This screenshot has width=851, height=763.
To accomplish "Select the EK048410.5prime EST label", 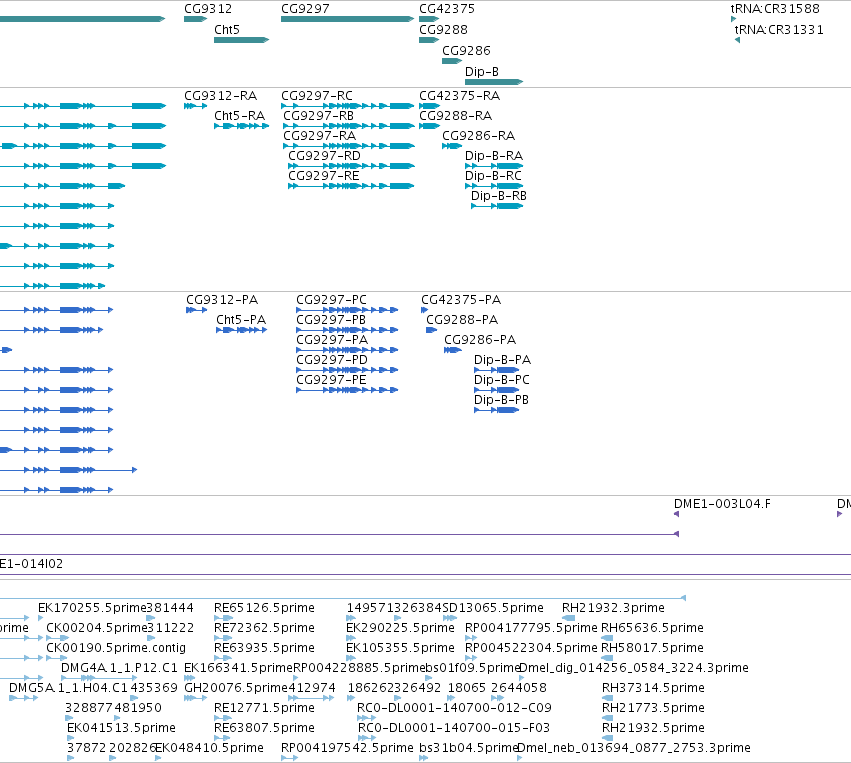I will (209, 748).
